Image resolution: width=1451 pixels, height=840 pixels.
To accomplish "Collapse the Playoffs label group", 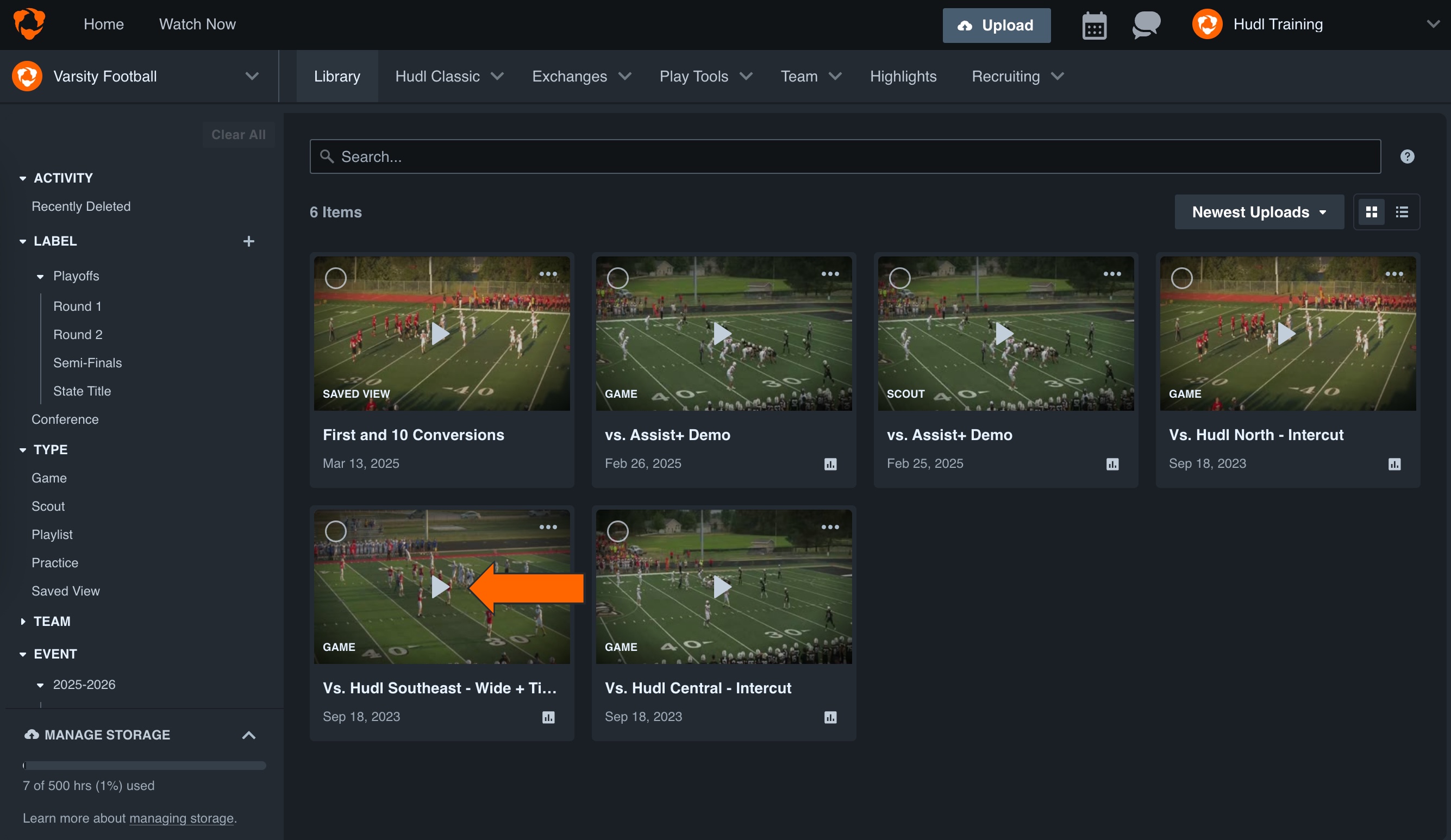I will [40, 276].
